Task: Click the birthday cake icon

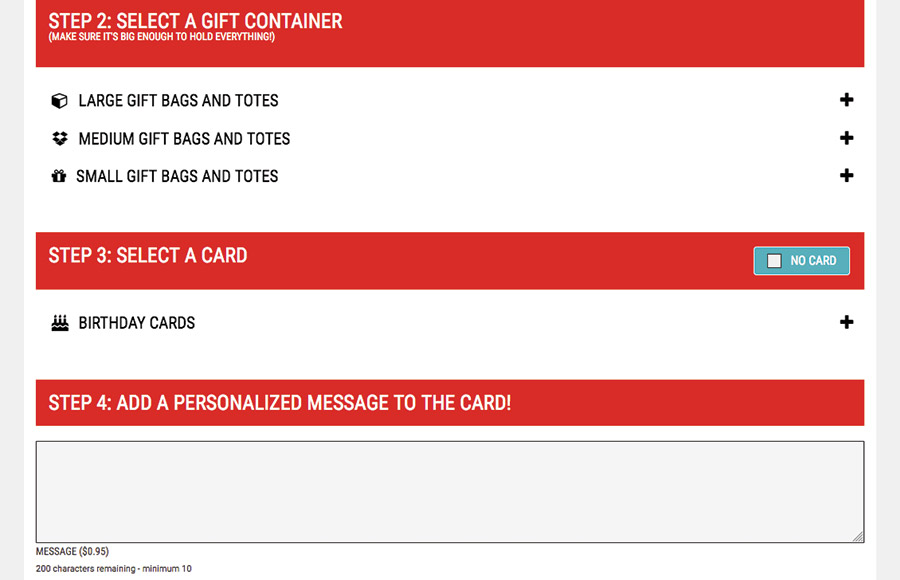Action: coord(60,323)
